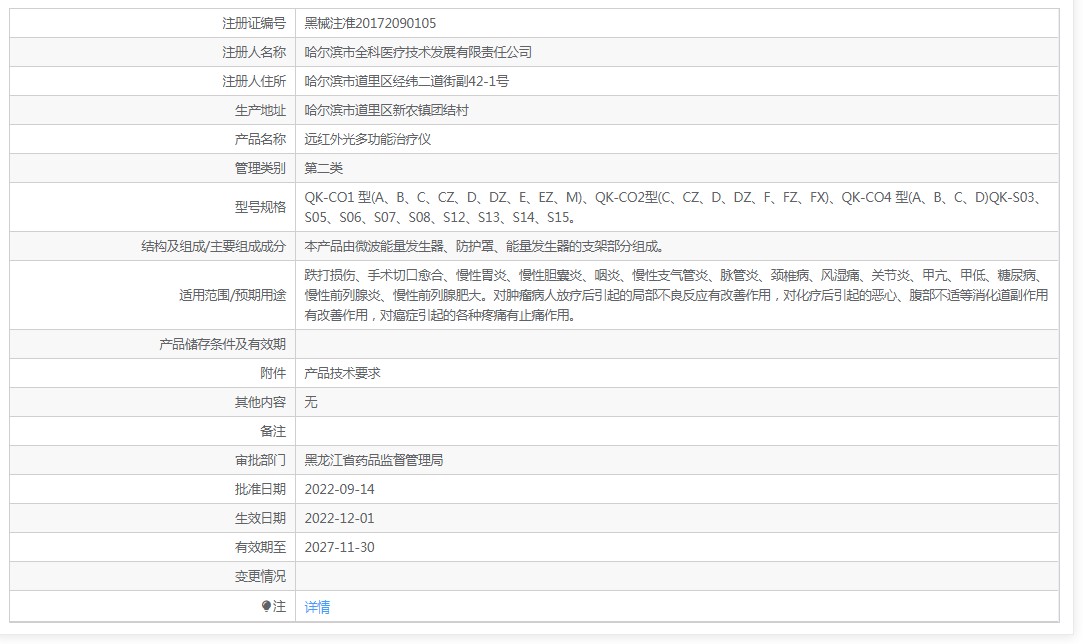This screenshot has height=644, width=1083.
Task: Click the 注册人名称 label
Action: click(x=253, y=53)
